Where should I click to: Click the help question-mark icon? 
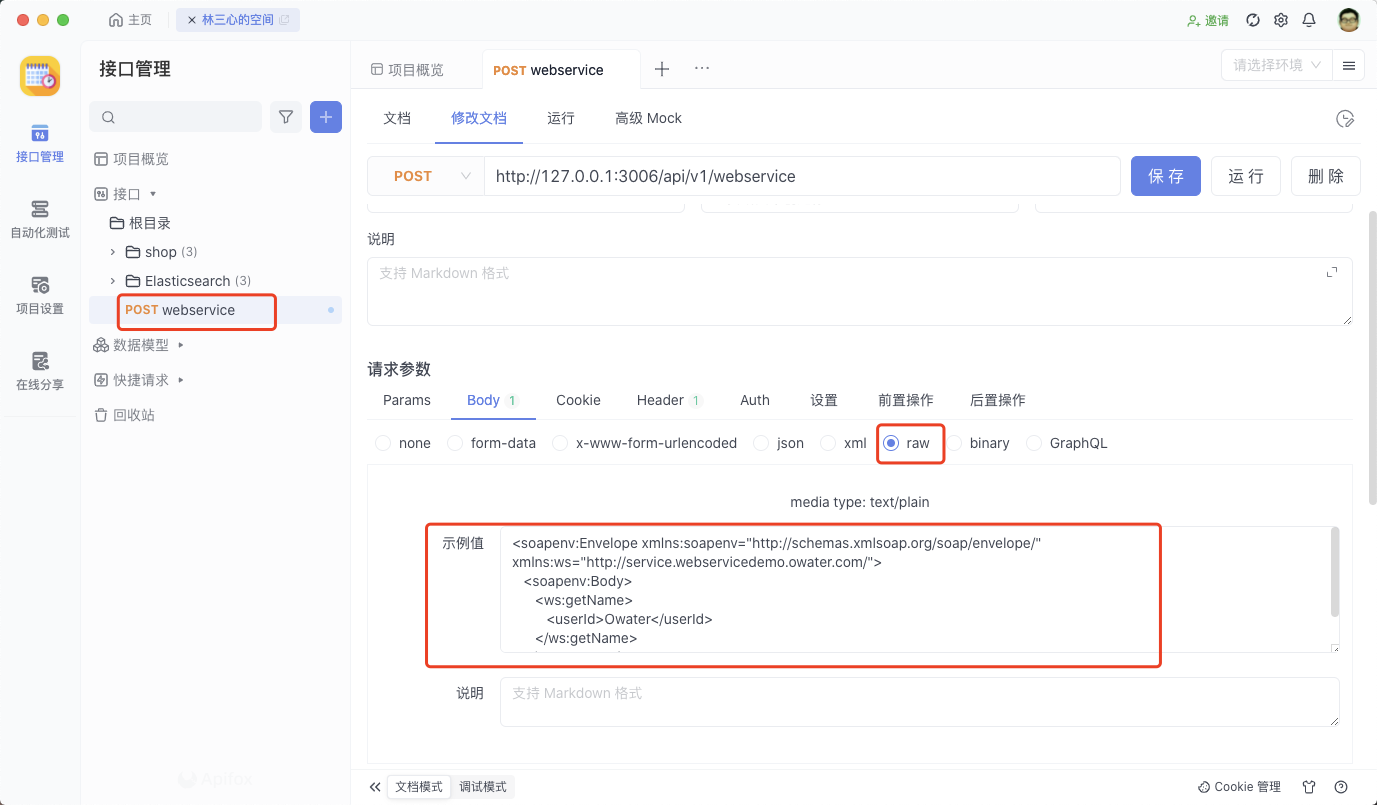[x=1341, y=787]
